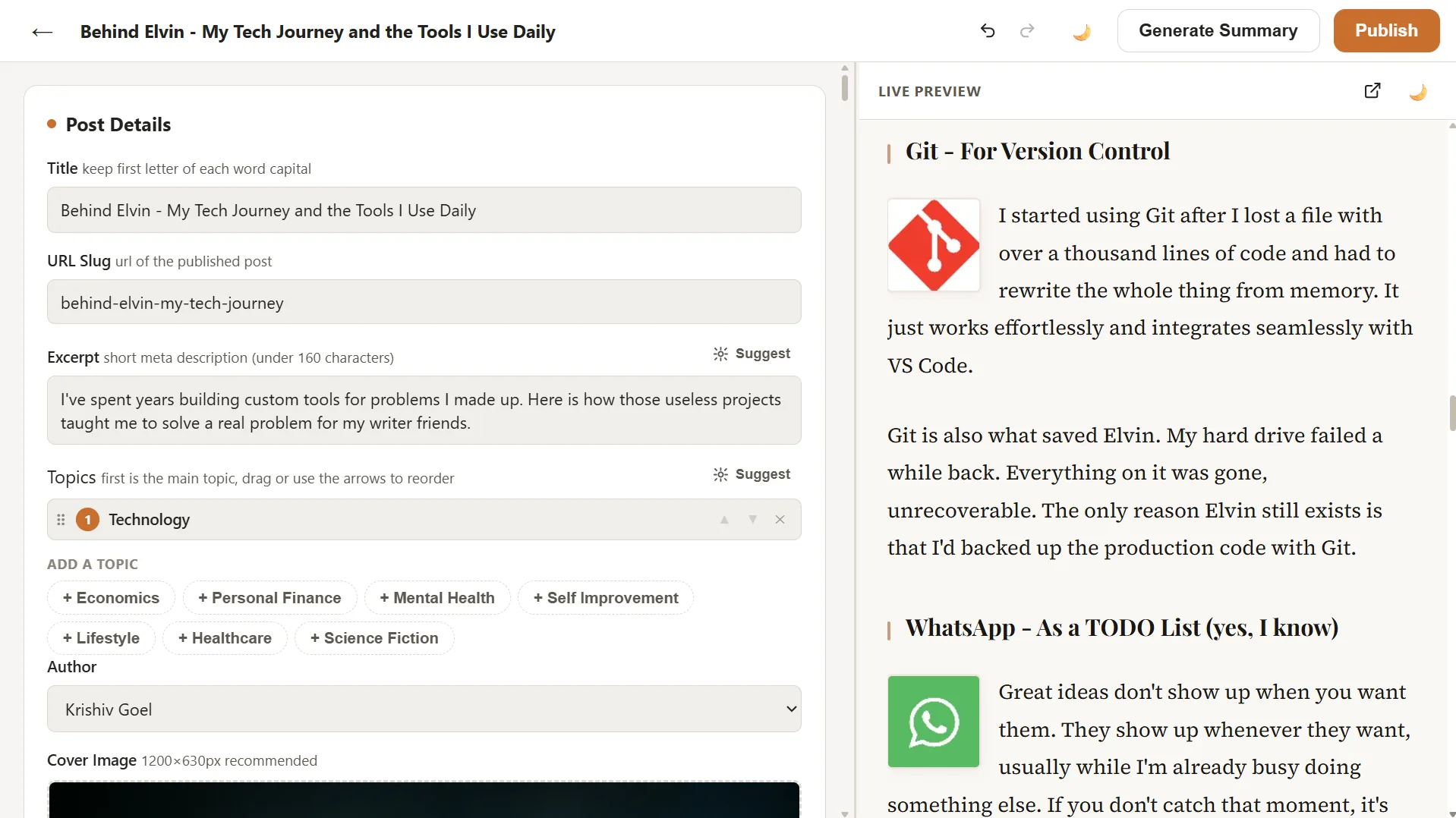Suggest topics with AI
This screenshot has height=818, width=1456.
(x=752, y=474)
